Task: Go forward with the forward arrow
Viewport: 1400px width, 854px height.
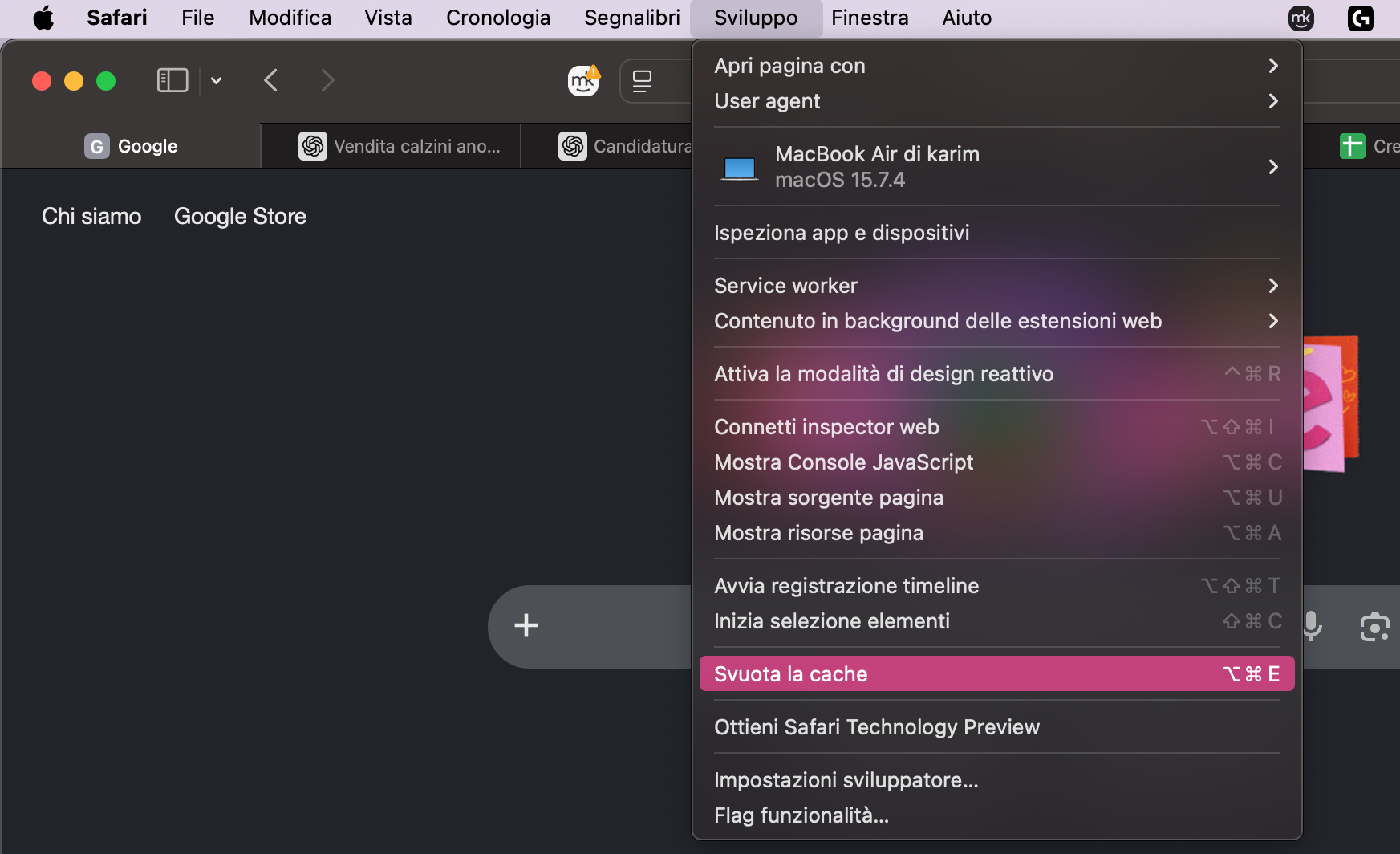Action: [x=327, y=80]
